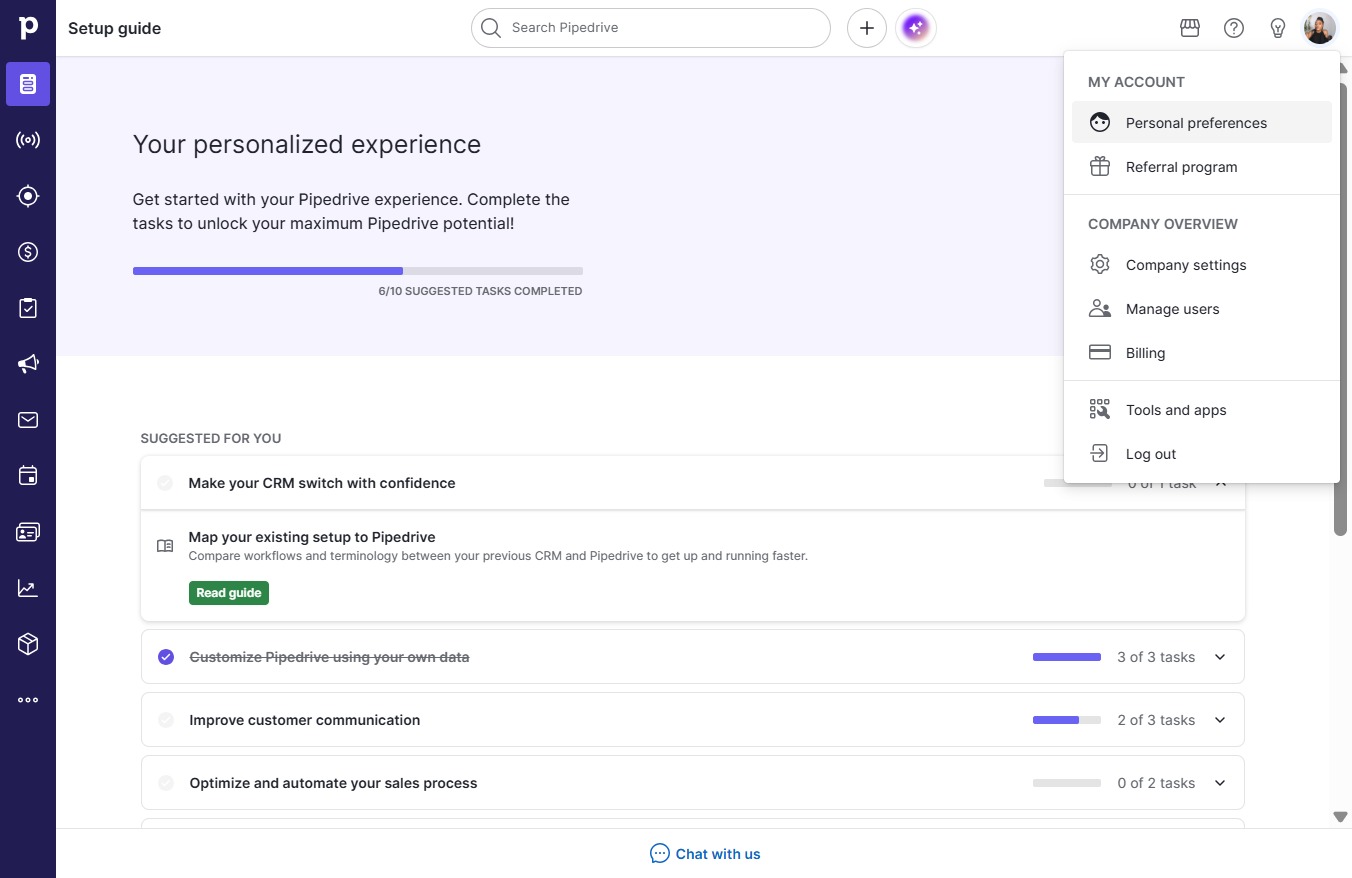Click the Read guide button
This screenshot has width=1352, height=878.
pos(229,593)
